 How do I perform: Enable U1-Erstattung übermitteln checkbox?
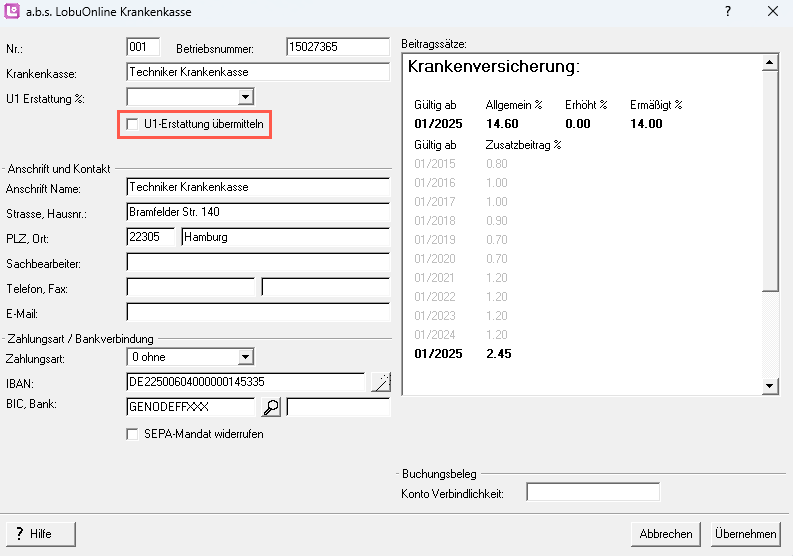coord(134,124)
